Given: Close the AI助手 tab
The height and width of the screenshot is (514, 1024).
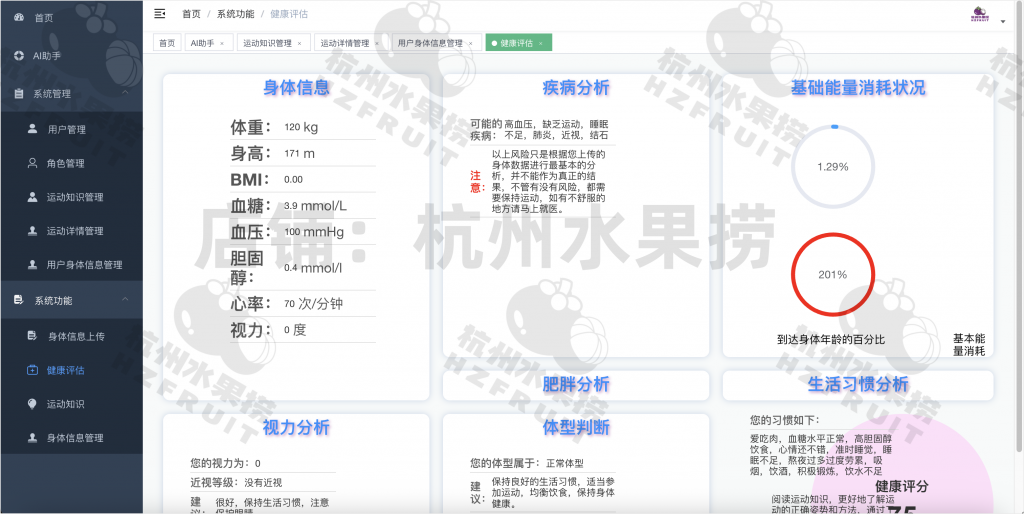Looking at the screenshot, I should click(x=222, y=43).
